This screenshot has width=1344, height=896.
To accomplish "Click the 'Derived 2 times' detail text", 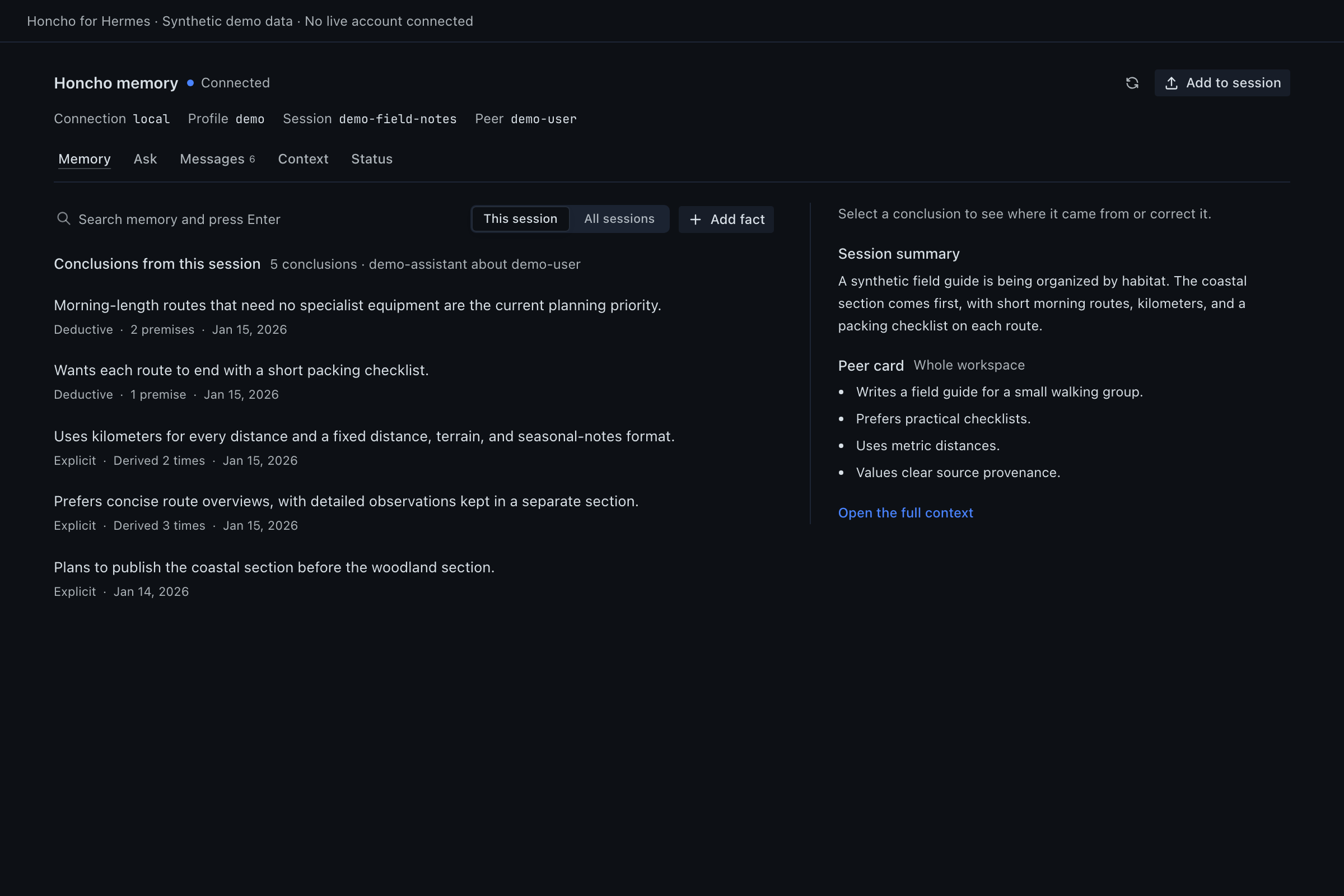I will point(159,460).
